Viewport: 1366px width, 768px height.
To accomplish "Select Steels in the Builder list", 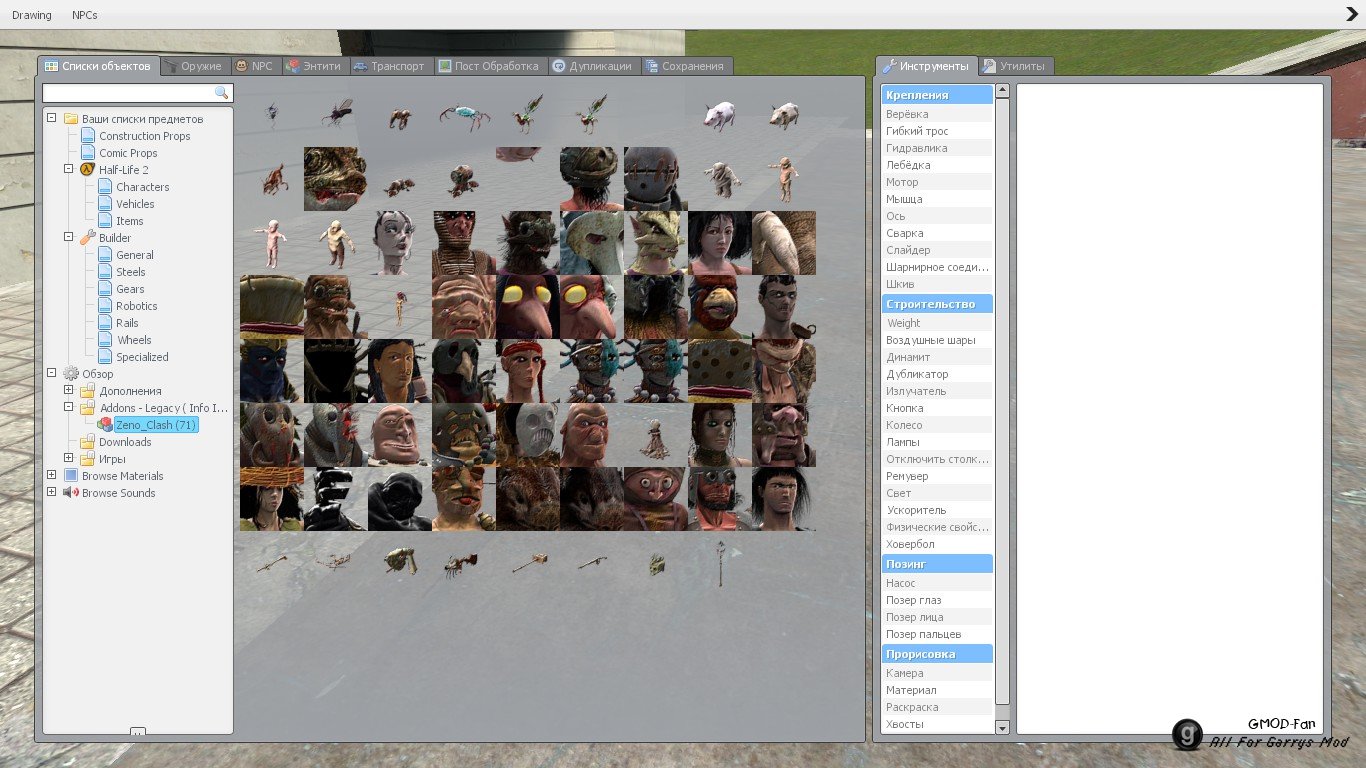I will pos(131,272).
